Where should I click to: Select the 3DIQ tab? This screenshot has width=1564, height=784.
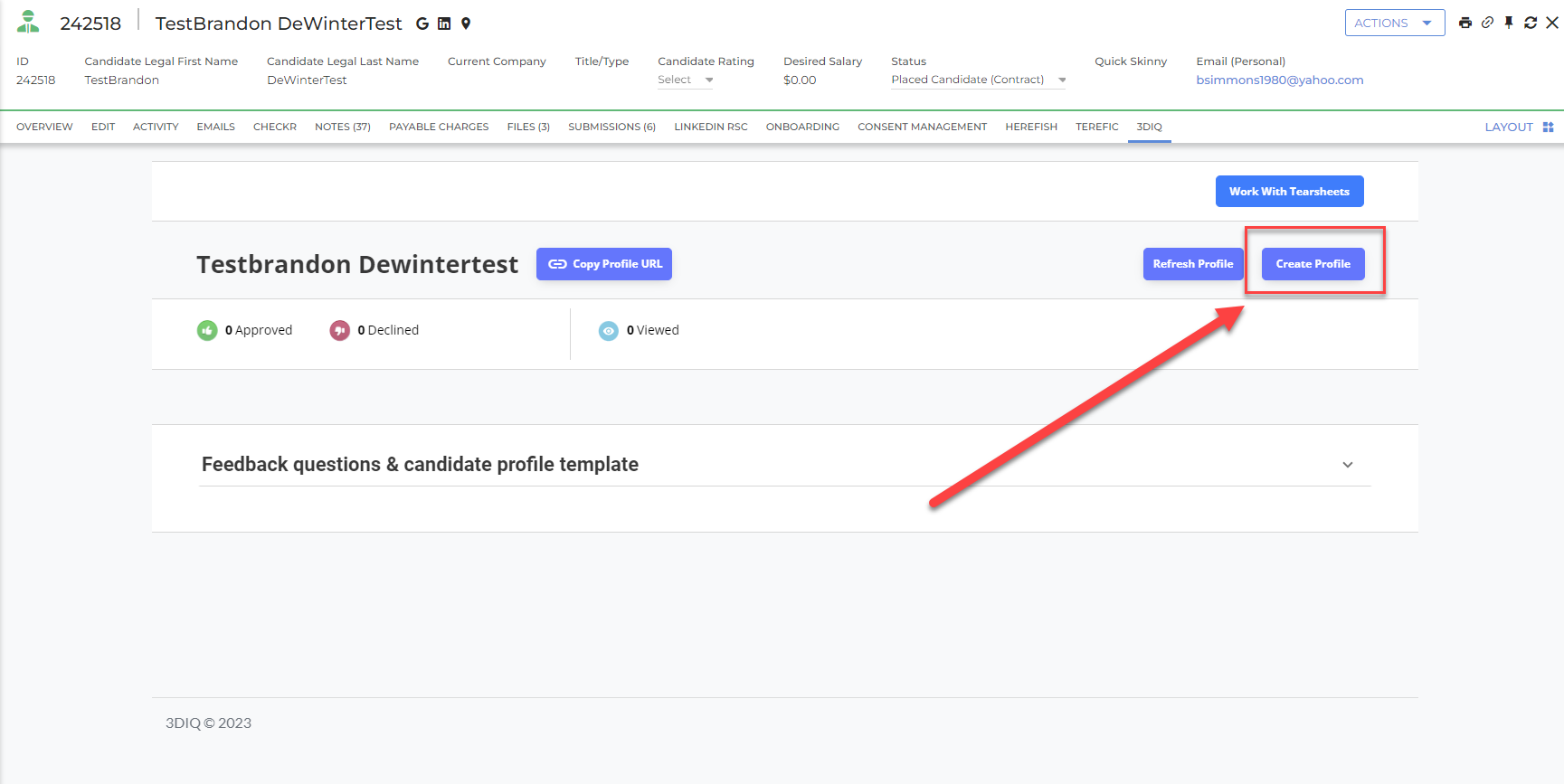(1150, 127)
